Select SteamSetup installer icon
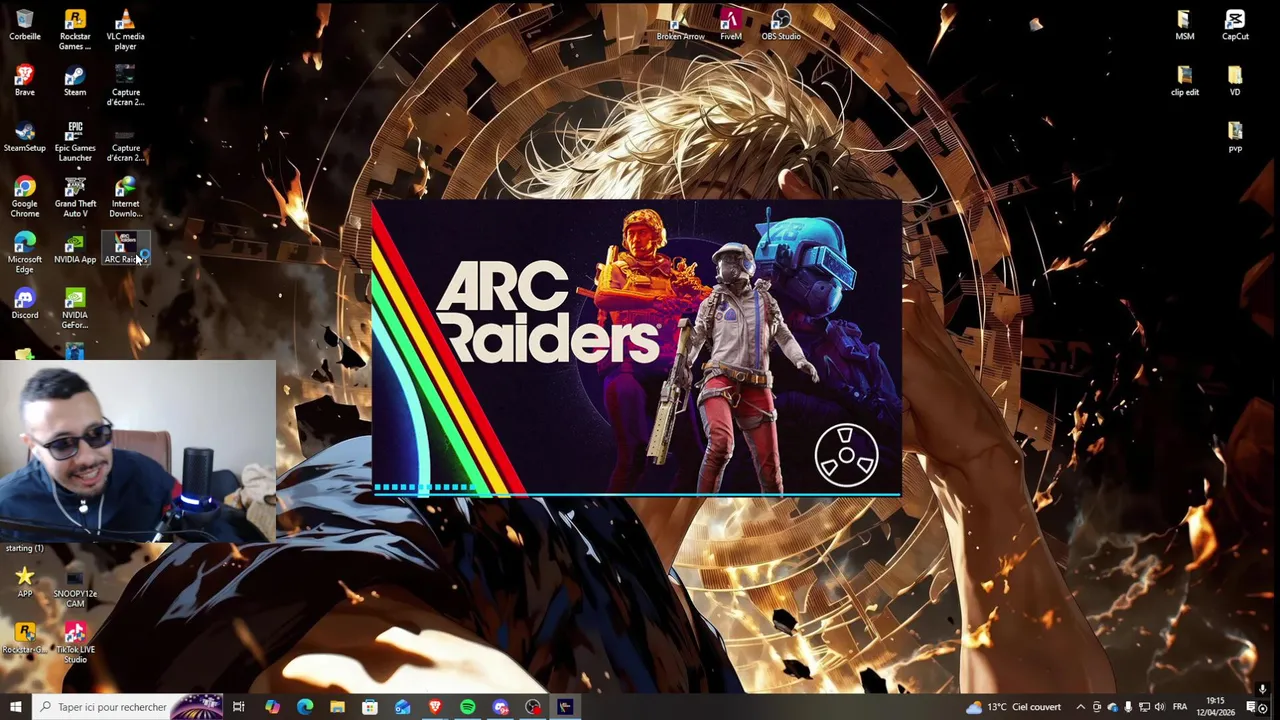The height and width of the screenshot is (720, 1280). click(25, 137)
